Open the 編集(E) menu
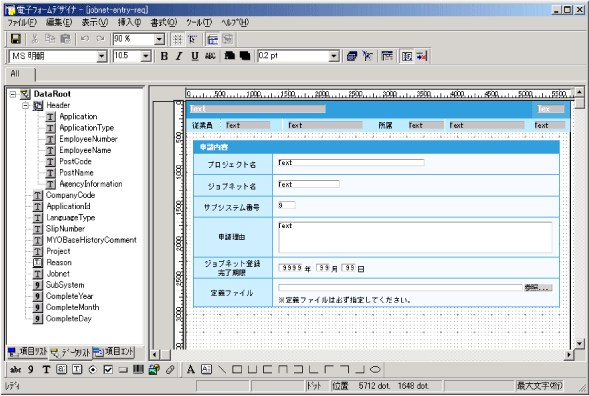Image resolution: width=589 pixels, height=396 pixels. tap(59, 23)
